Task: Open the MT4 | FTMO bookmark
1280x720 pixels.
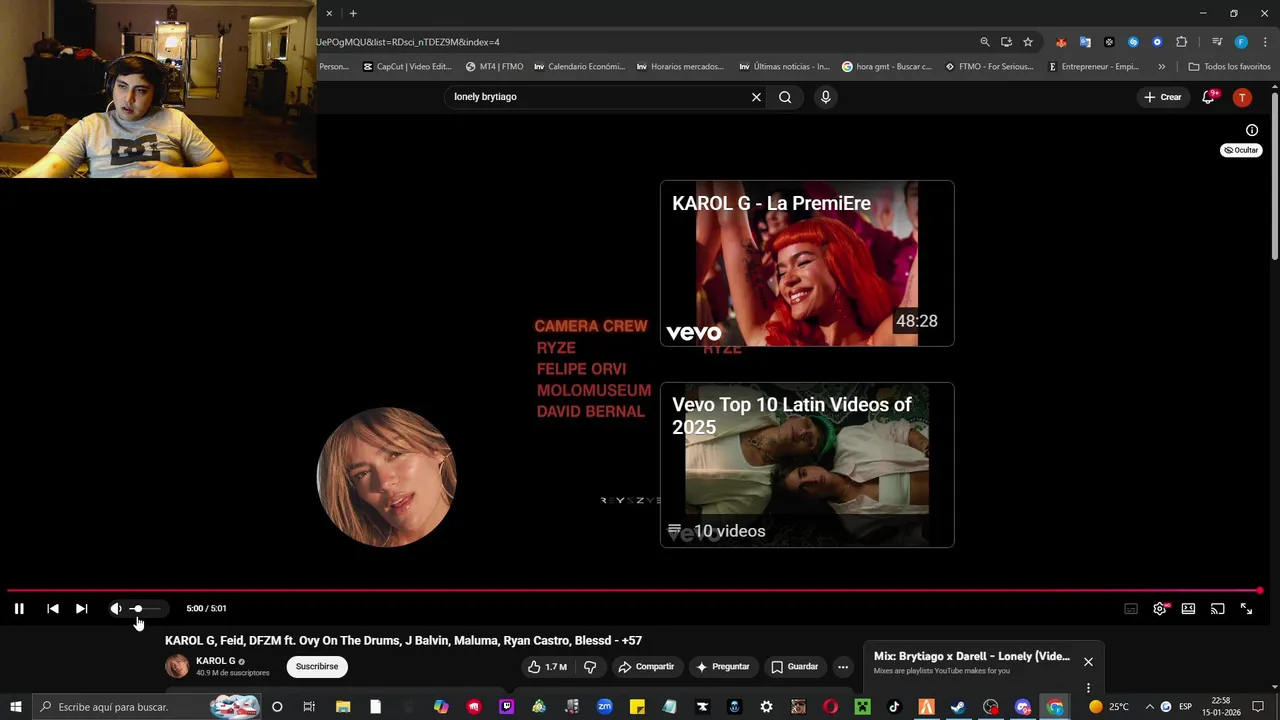Action: tap(495, 67)
